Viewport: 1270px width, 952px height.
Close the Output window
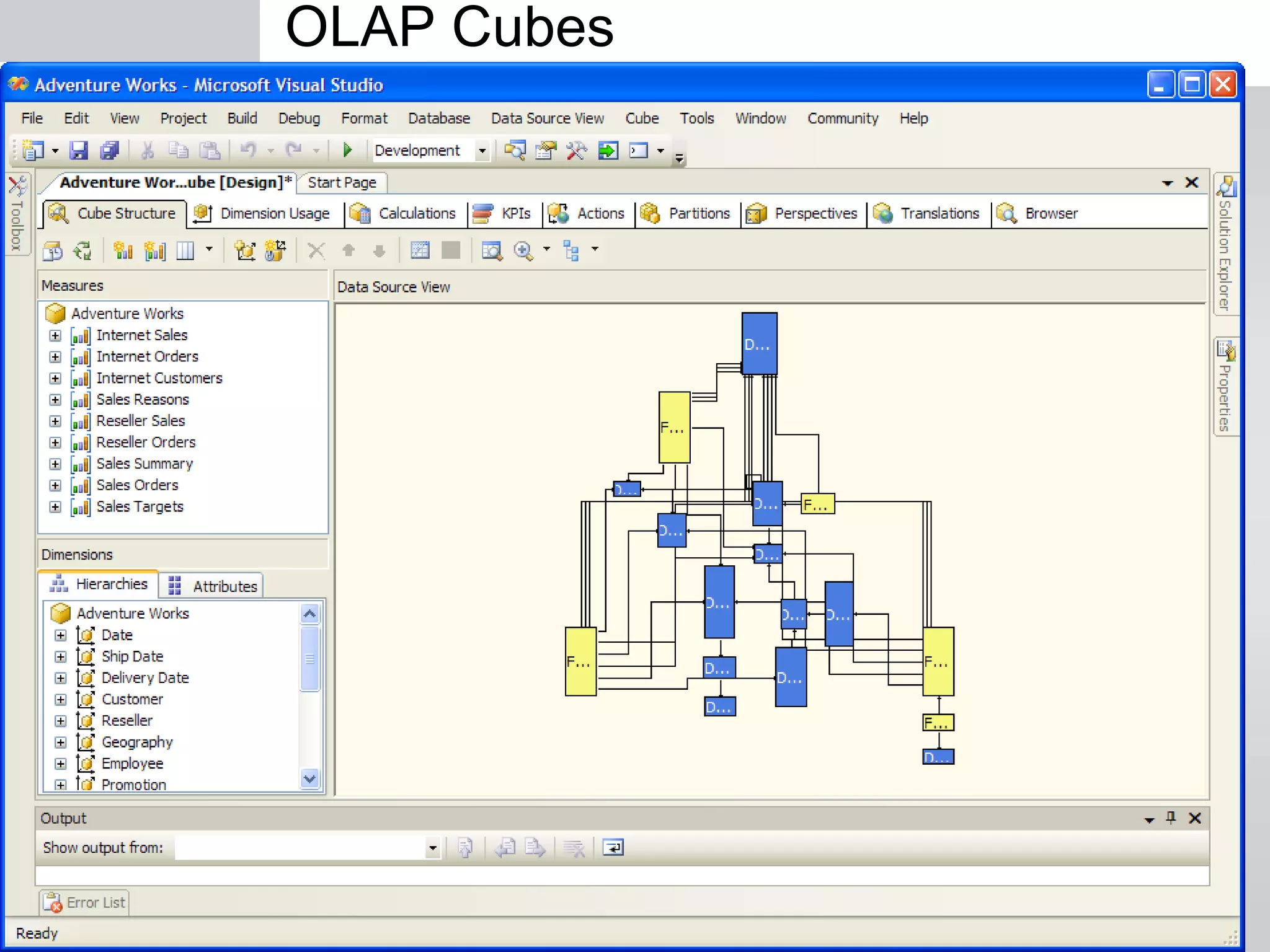1195,818
